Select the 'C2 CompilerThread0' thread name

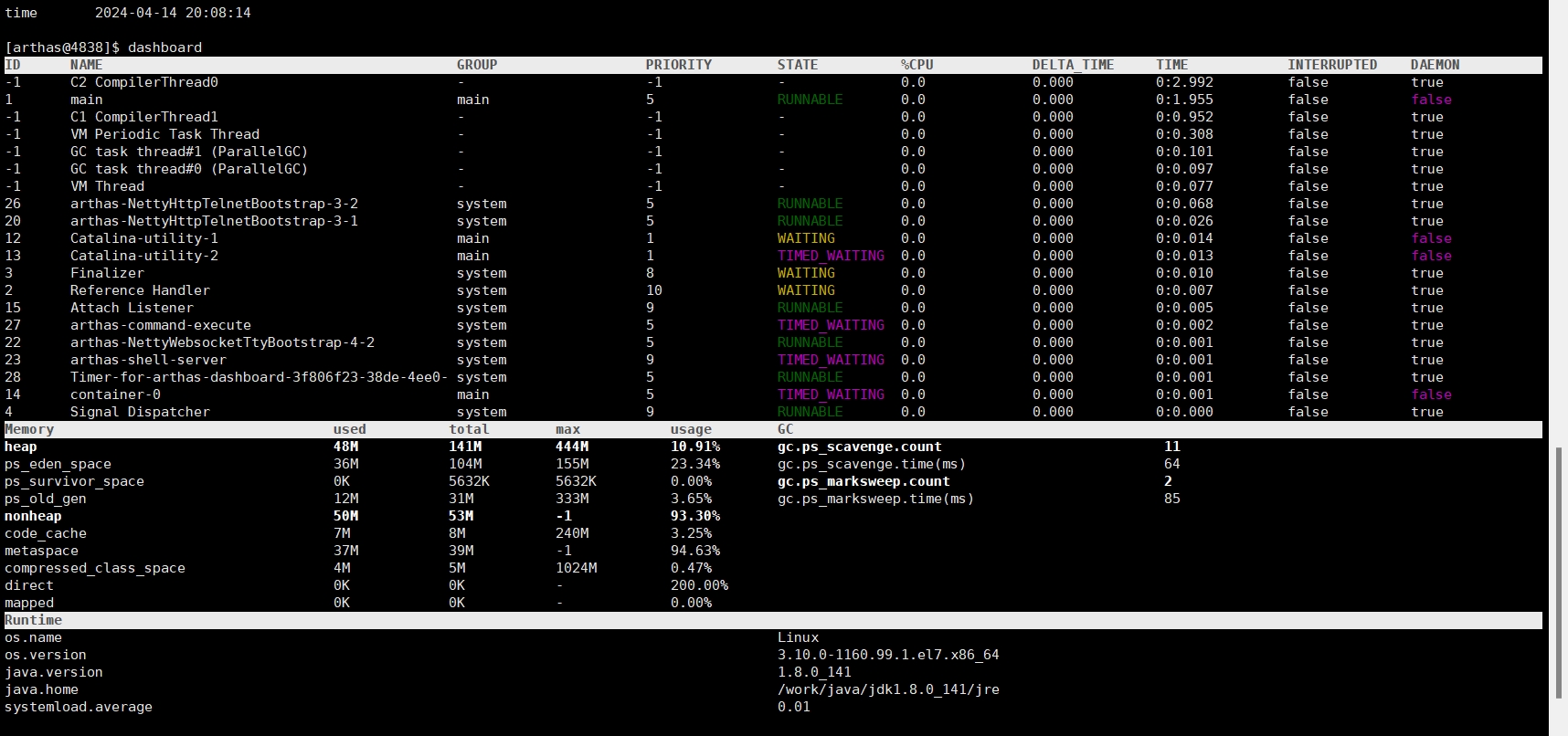click(144, 82)
